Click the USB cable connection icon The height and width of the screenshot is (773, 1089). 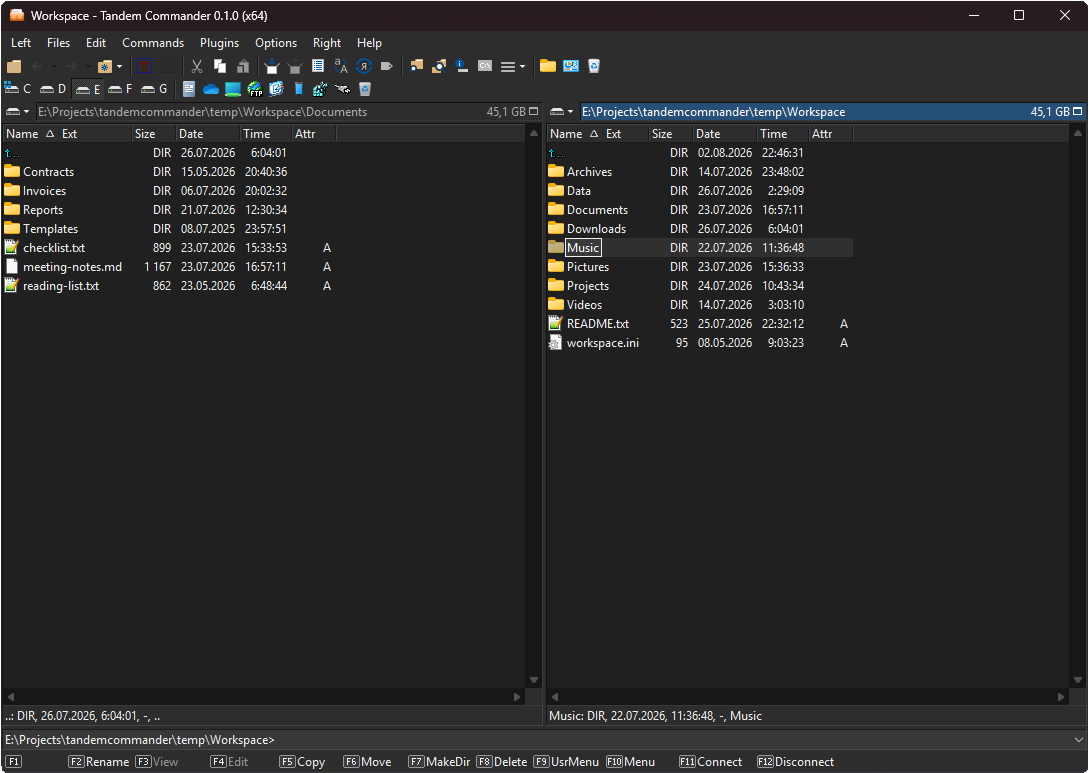tap(342, 89)
